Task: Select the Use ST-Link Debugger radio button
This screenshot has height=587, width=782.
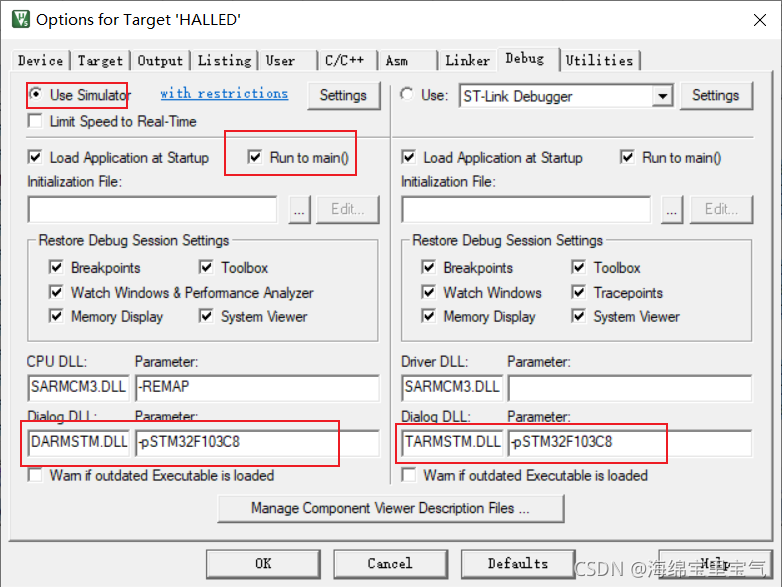Action: point(407,94)
